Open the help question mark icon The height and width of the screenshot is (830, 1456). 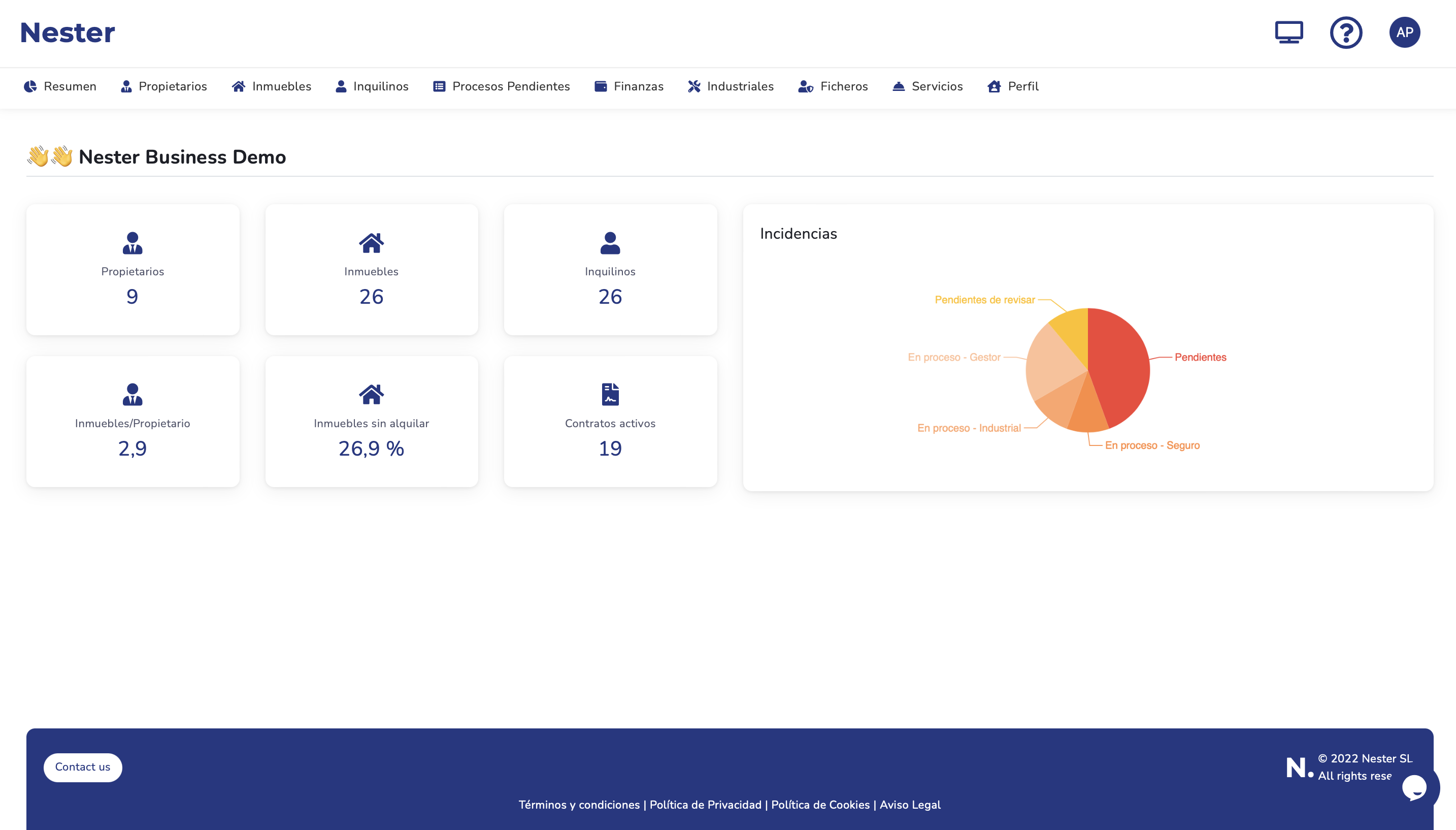[x=1345, y=33]
